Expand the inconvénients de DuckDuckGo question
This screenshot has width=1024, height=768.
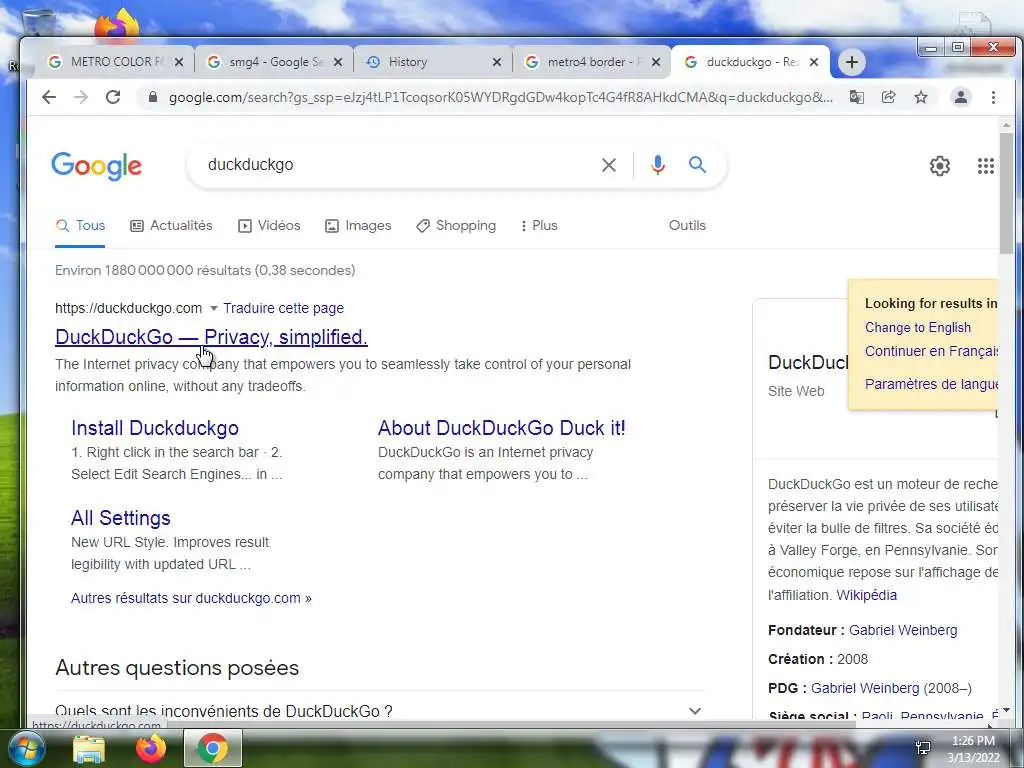380,711
